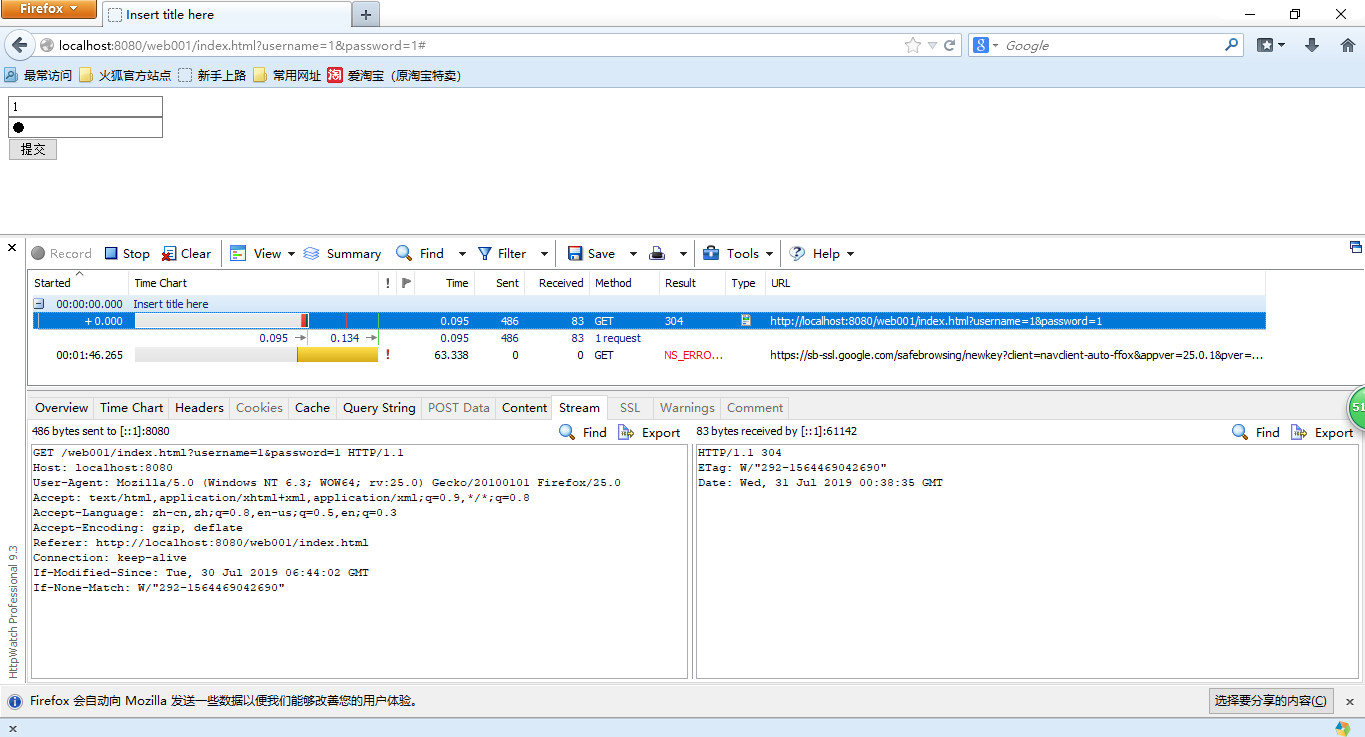Click the HttpWatch toolbar Find button
The width and height of the screenshot is (1365, 737).
[x=420, y=253]
